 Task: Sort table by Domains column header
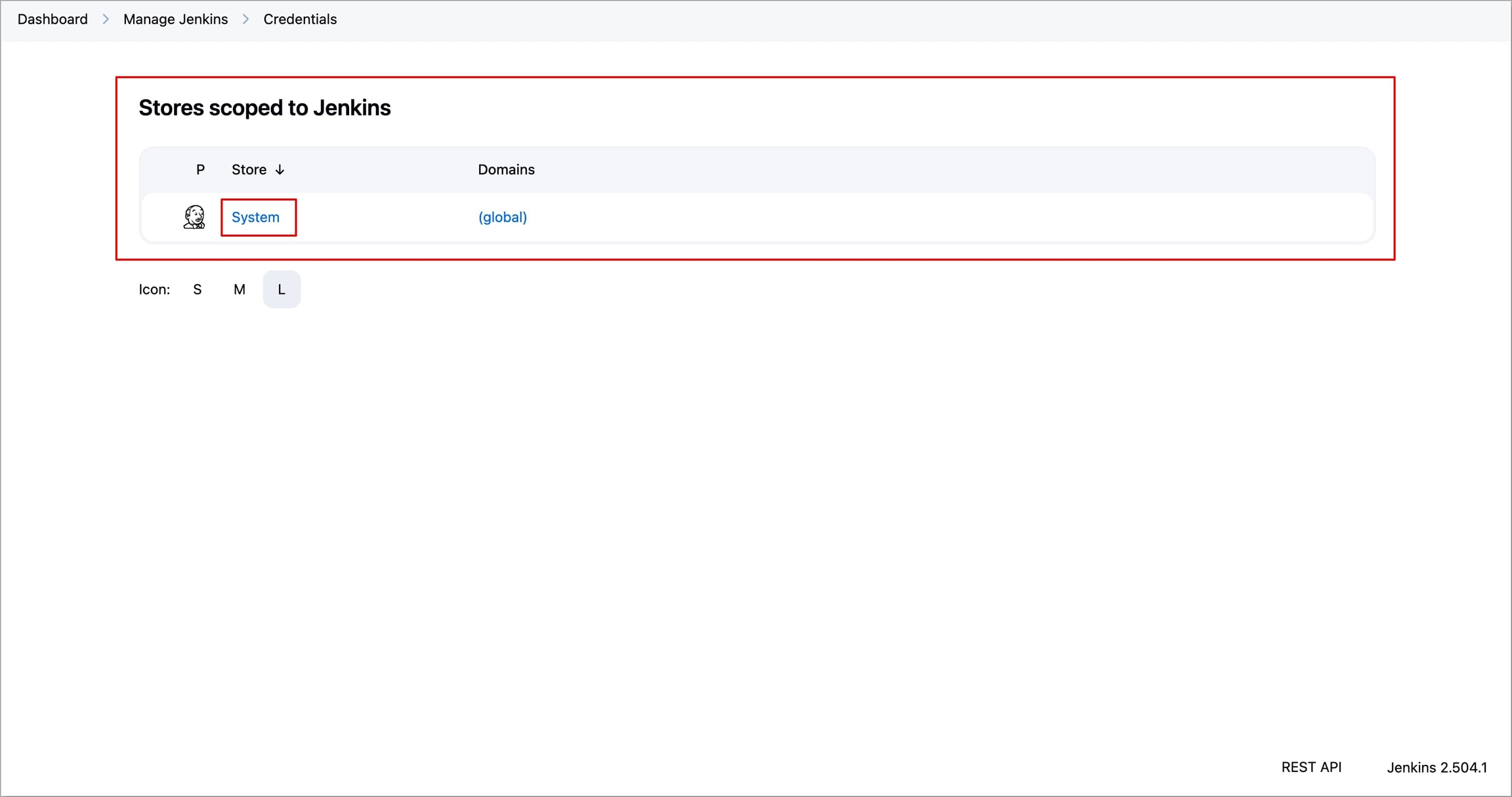(506, 170)
